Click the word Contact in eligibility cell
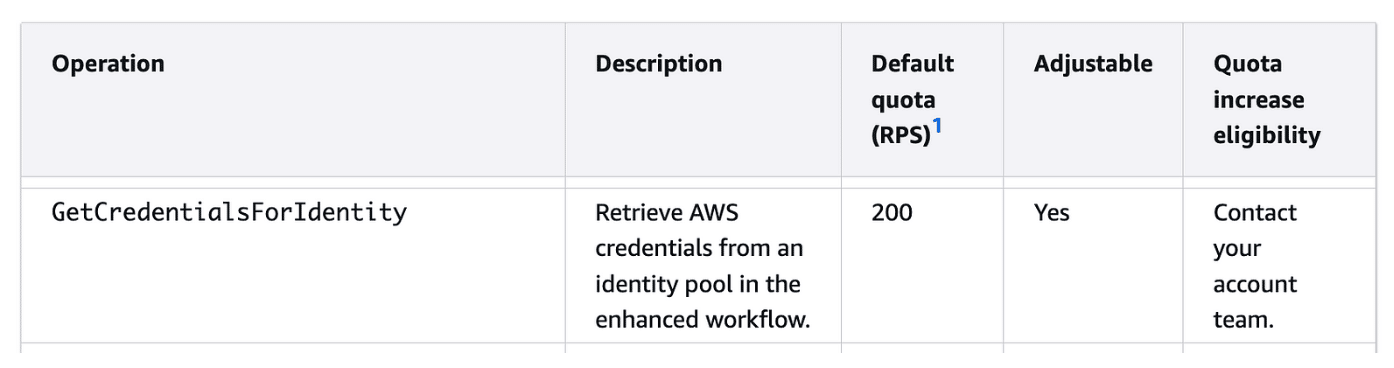The height and width of the screenshot is (368, 1394). click(x=1255, y=213)
